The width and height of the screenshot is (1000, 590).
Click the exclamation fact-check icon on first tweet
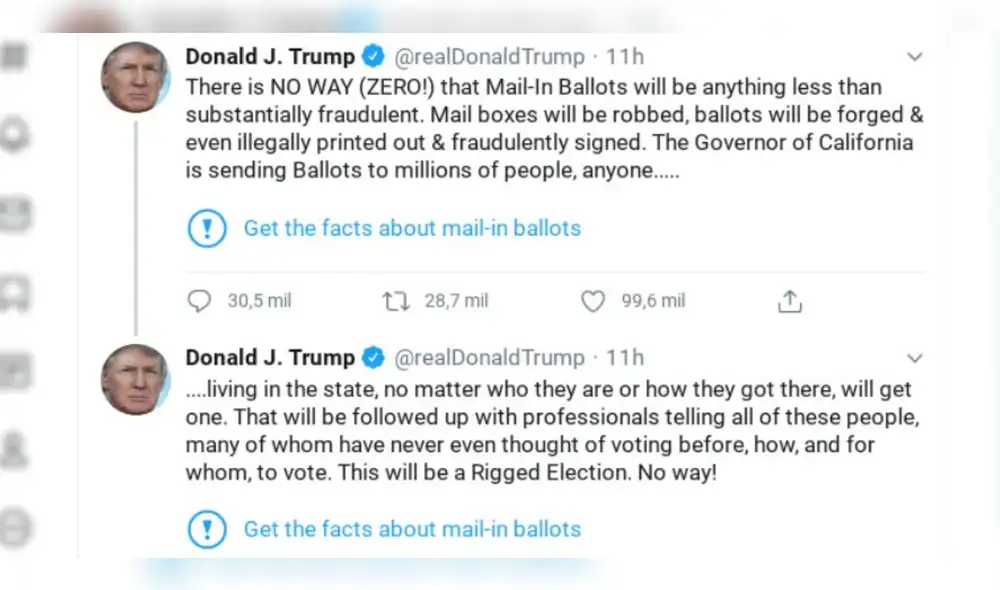click(207, 228)
